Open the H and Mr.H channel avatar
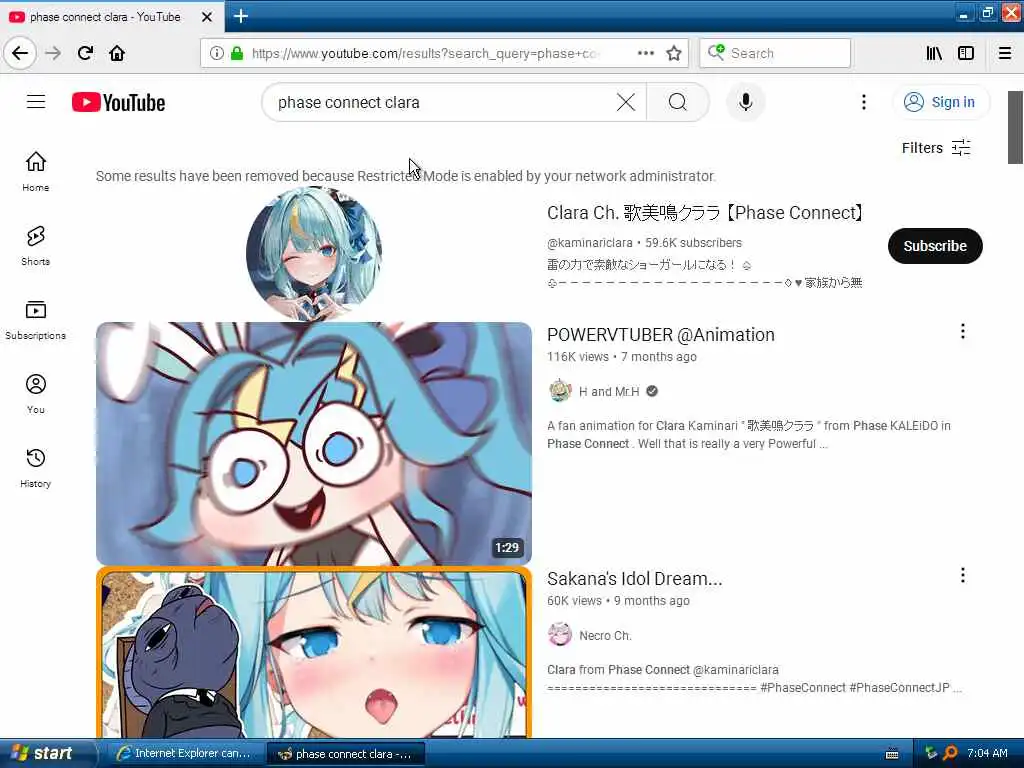The height and width of the screenshot is (768, 1024). point(560,391)
